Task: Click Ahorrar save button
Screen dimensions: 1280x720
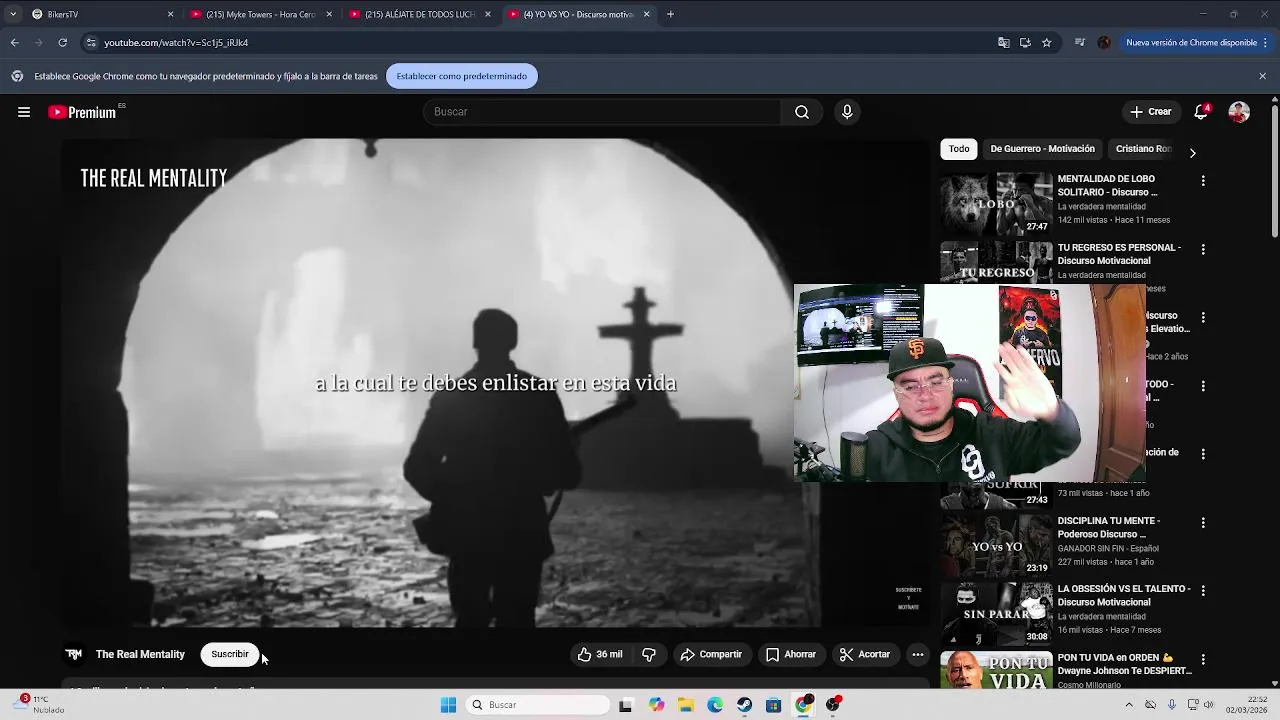Action: pos(790,654)
